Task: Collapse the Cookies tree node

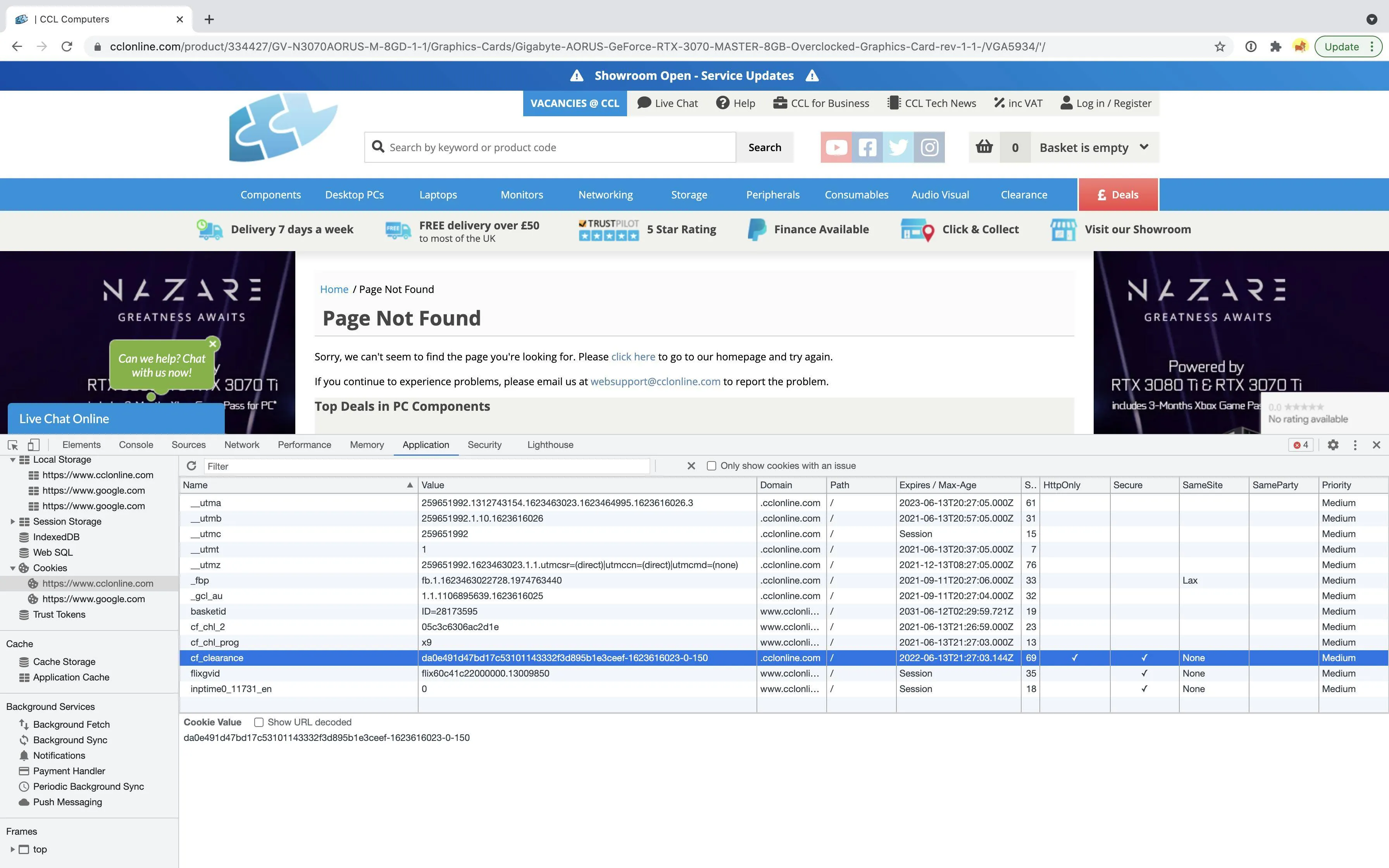Action: pyautogui.click(x=13, y=568)
